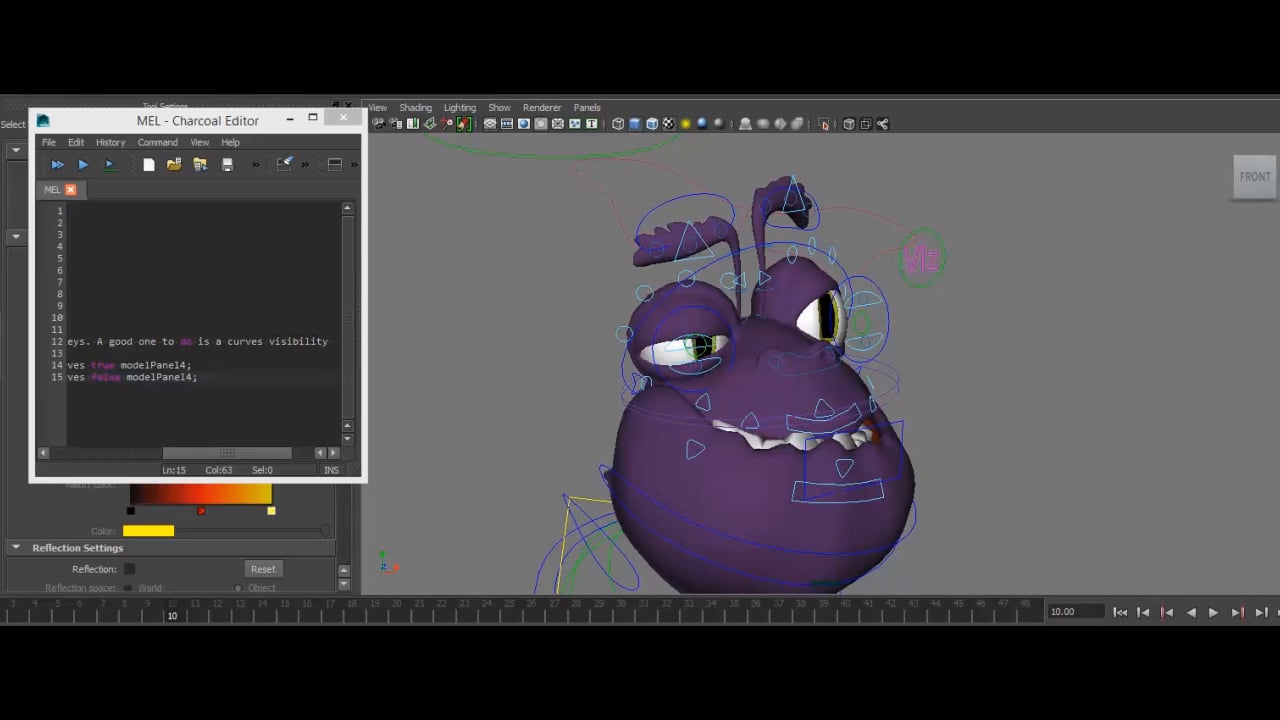This screenshot has width=1280, height=720.
Task: Select the yellow ramp end marker
Action: [x=271, y=511]
